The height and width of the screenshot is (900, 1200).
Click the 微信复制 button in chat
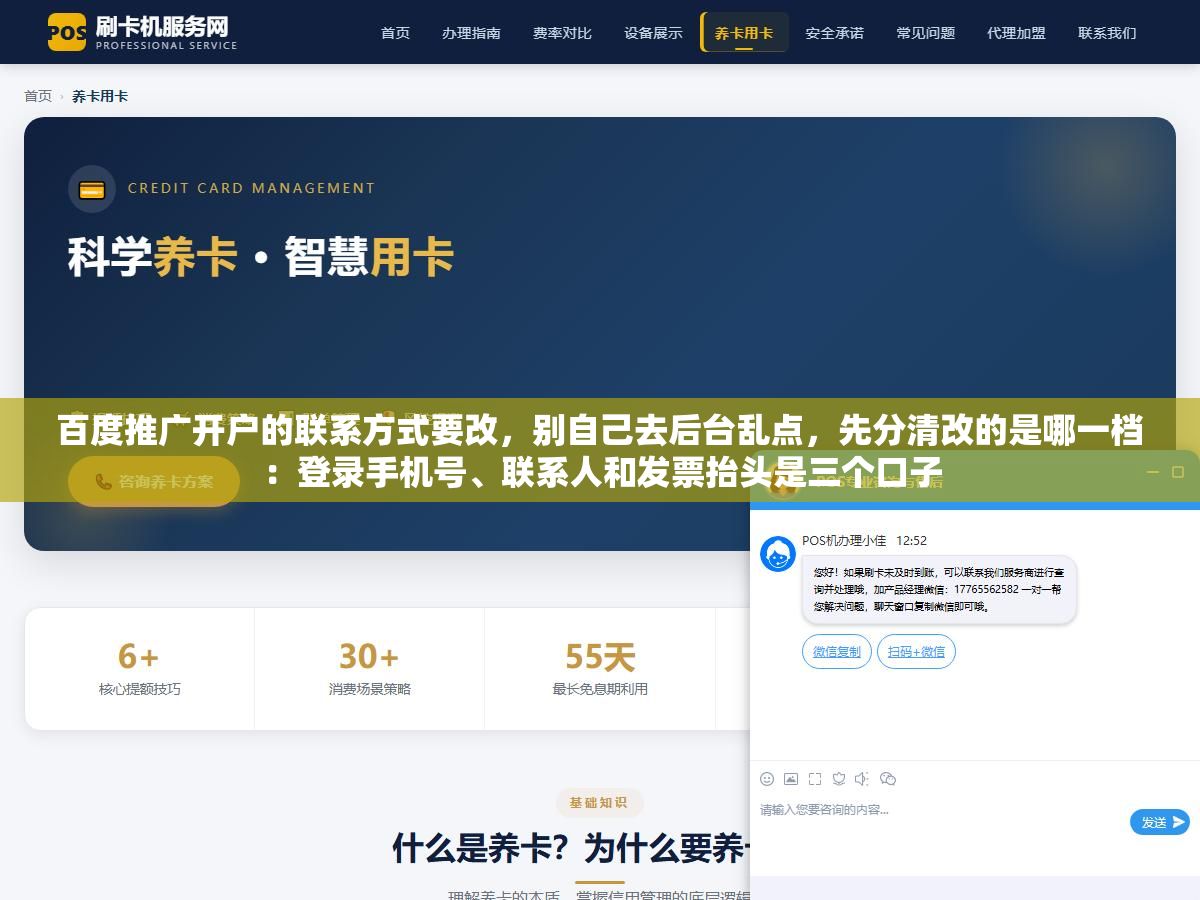tap(836, 652)
